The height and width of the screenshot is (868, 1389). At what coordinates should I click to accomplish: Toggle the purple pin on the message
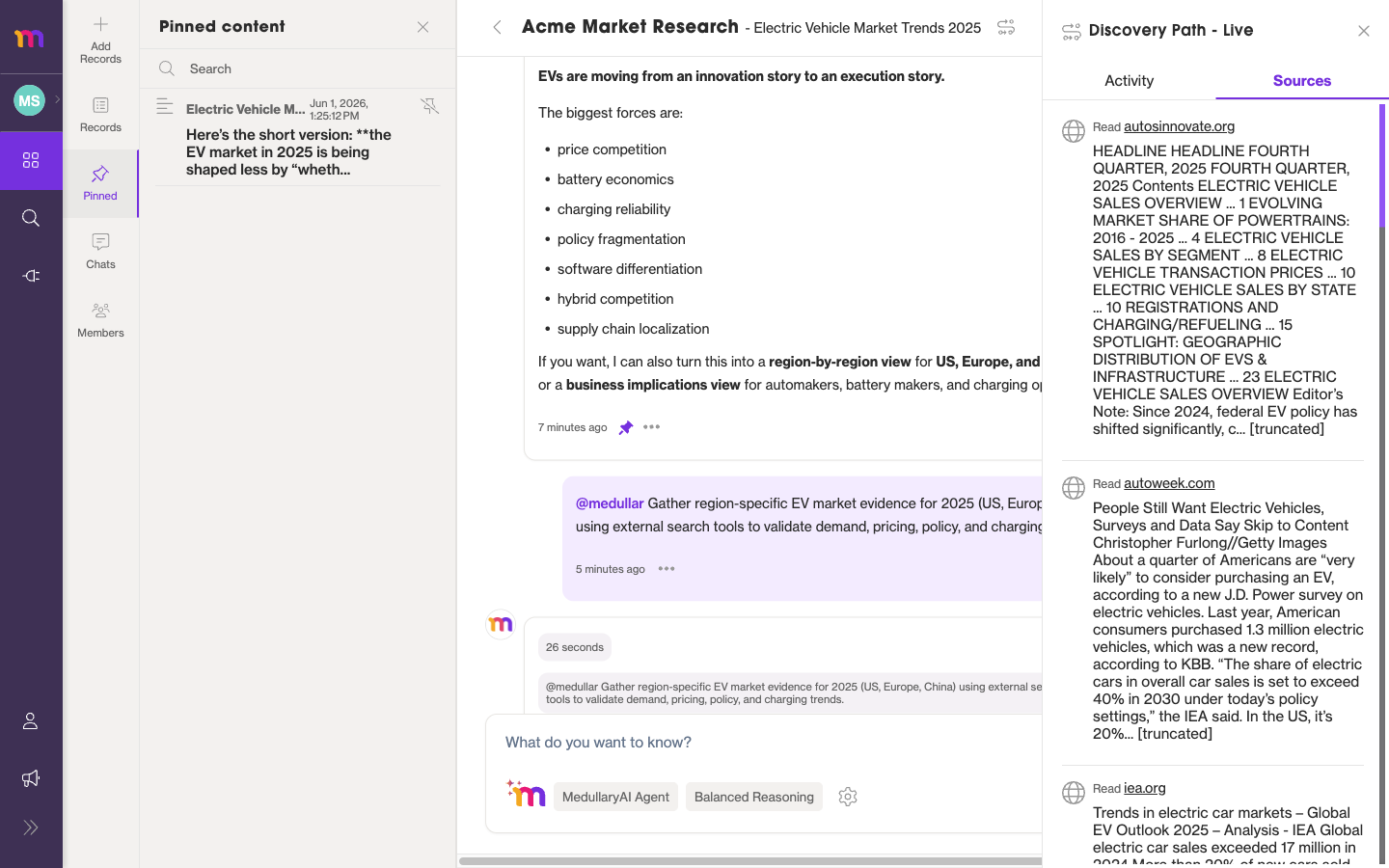pos(625,427)
